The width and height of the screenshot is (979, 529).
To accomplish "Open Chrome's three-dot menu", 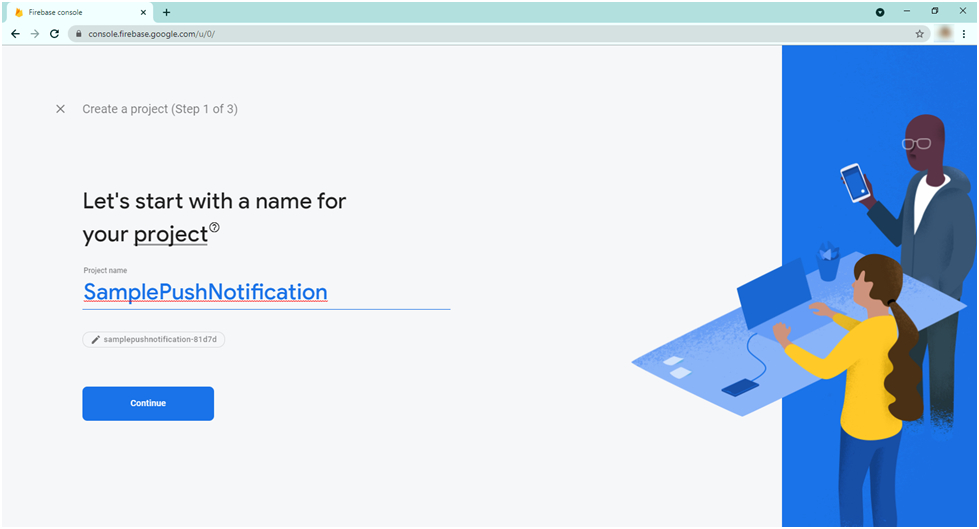I will pos(964,34).
